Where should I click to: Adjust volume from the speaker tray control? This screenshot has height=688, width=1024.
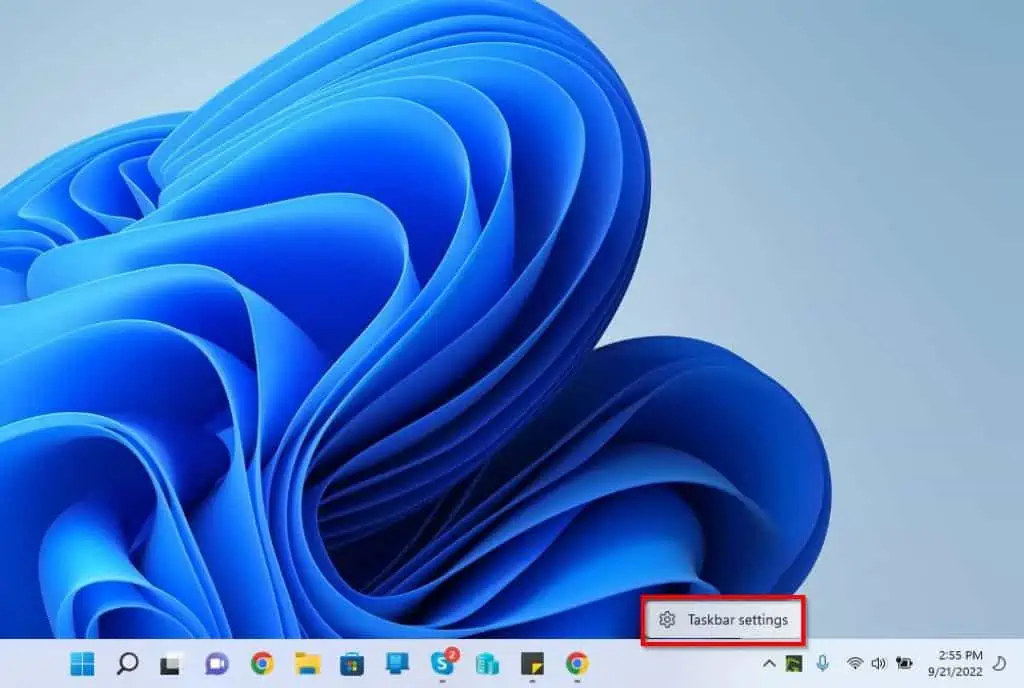879,663
